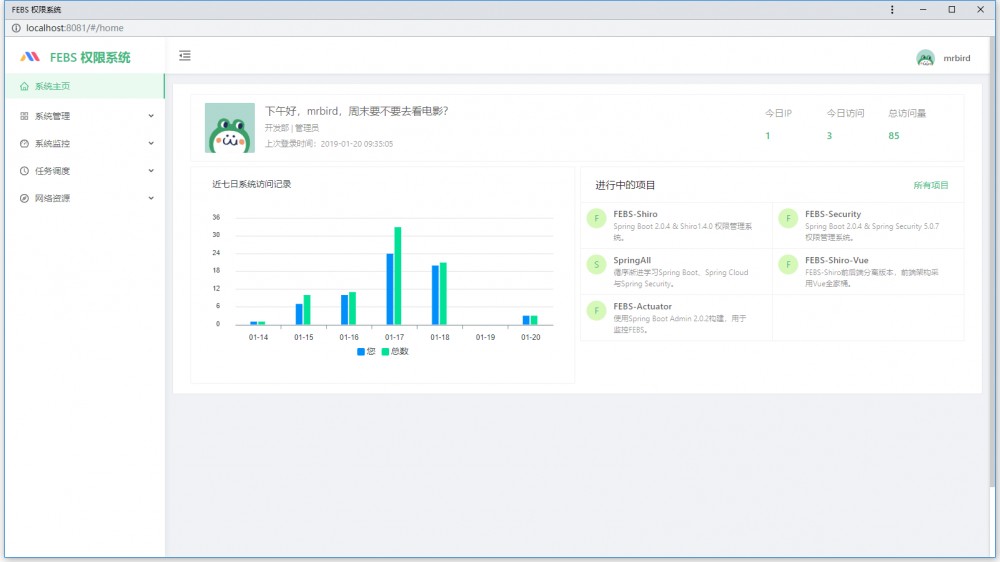This screenshot has width=1000, height=562.
Task: Open the 任务调度 menu item
Action: click(x=85, y=171)
